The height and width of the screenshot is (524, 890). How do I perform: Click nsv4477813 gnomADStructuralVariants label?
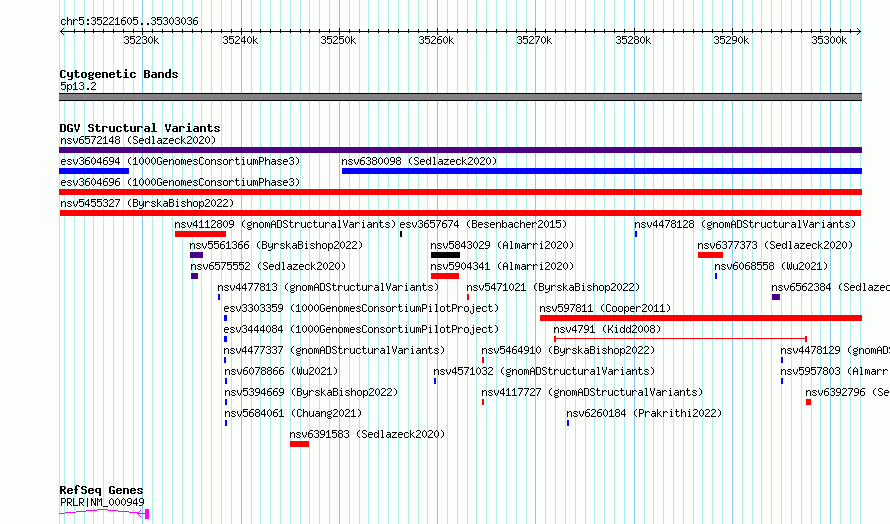pyautogui.click(x=328, y=287)
